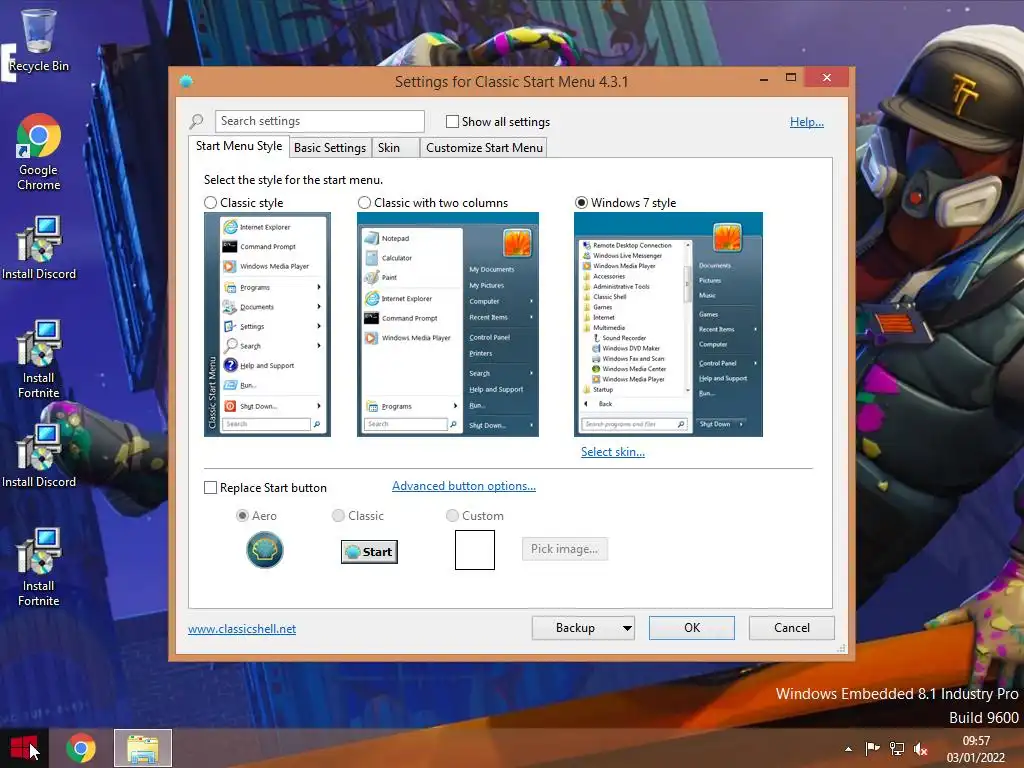Click the two-column style preview thumbnail
Viewport: 1024px width, 768px height.
[x=448, y=325]
